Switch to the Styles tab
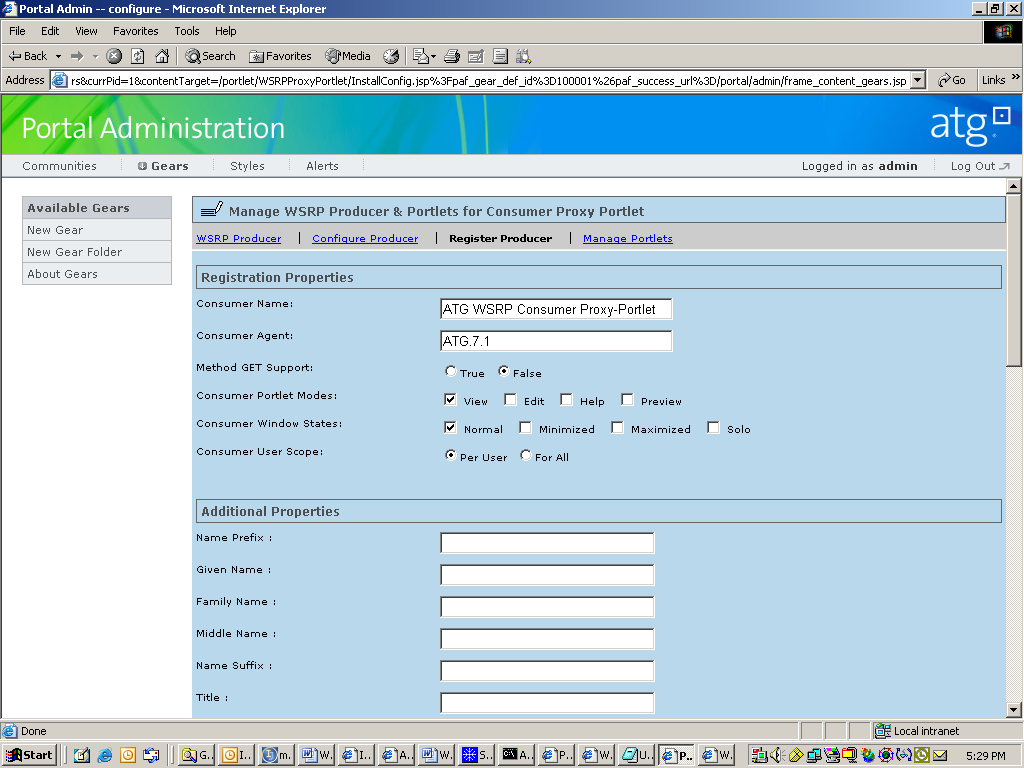This screenshot has height=768, width=1024. pos(248,166)
